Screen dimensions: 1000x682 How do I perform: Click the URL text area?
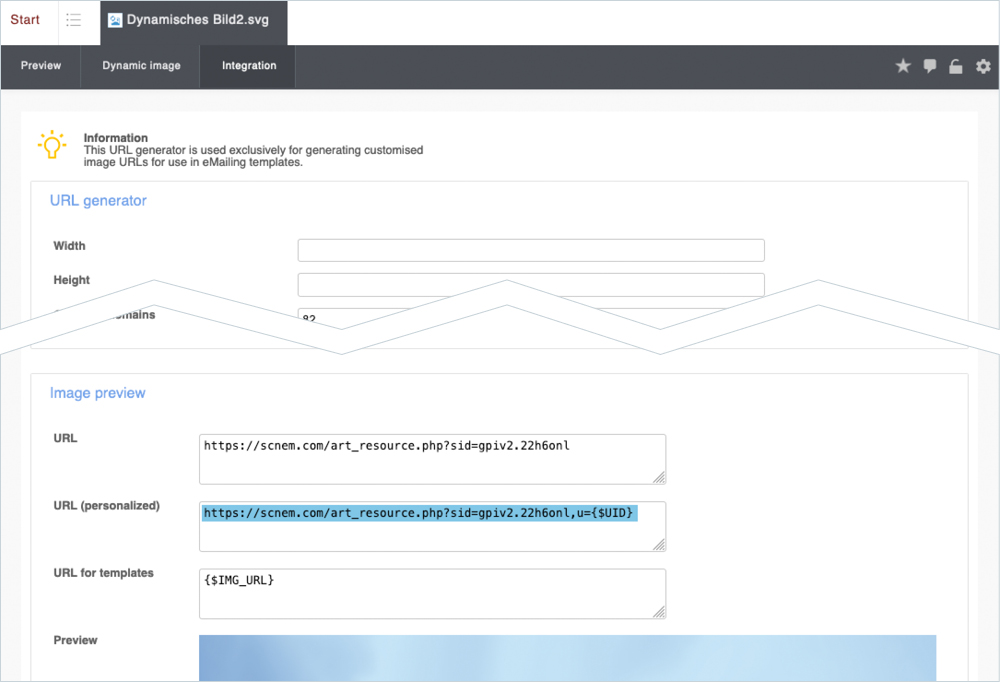point(432,459)
